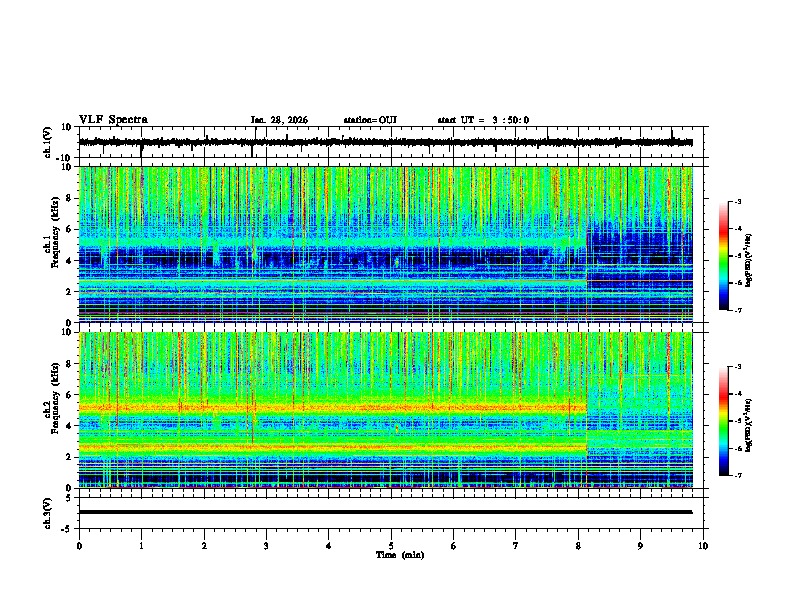
Task: Click the "ch.1 Frequency (kHz)" axis label
Action: pyautogui.click(x=52, y=231)
